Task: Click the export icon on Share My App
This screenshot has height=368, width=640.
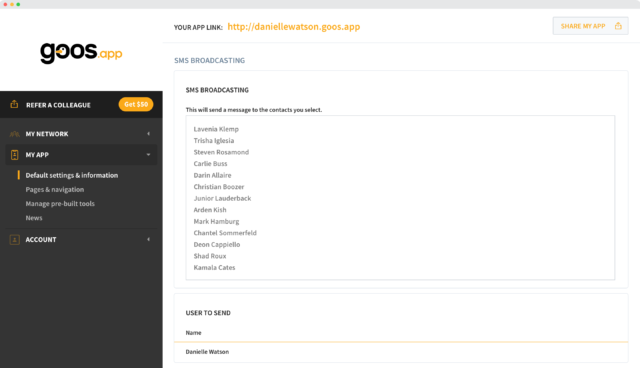Action: pyautogui.click(x=618, y=26)
